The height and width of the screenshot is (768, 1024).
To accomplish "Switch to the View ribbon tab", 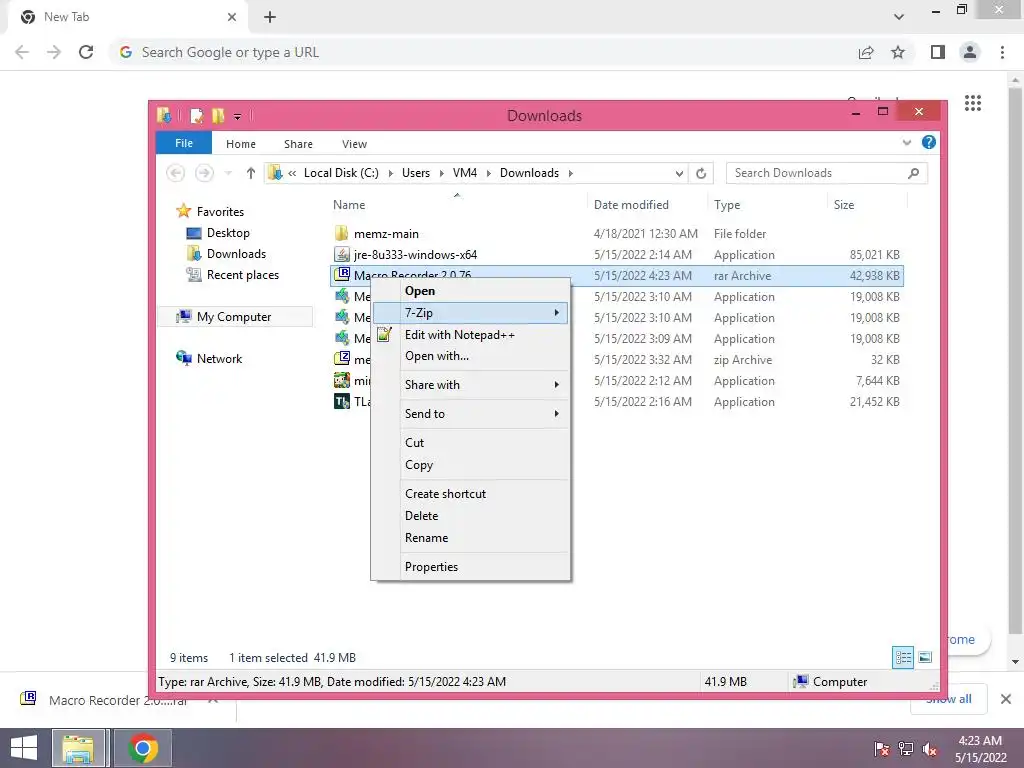I will point(354,144).
